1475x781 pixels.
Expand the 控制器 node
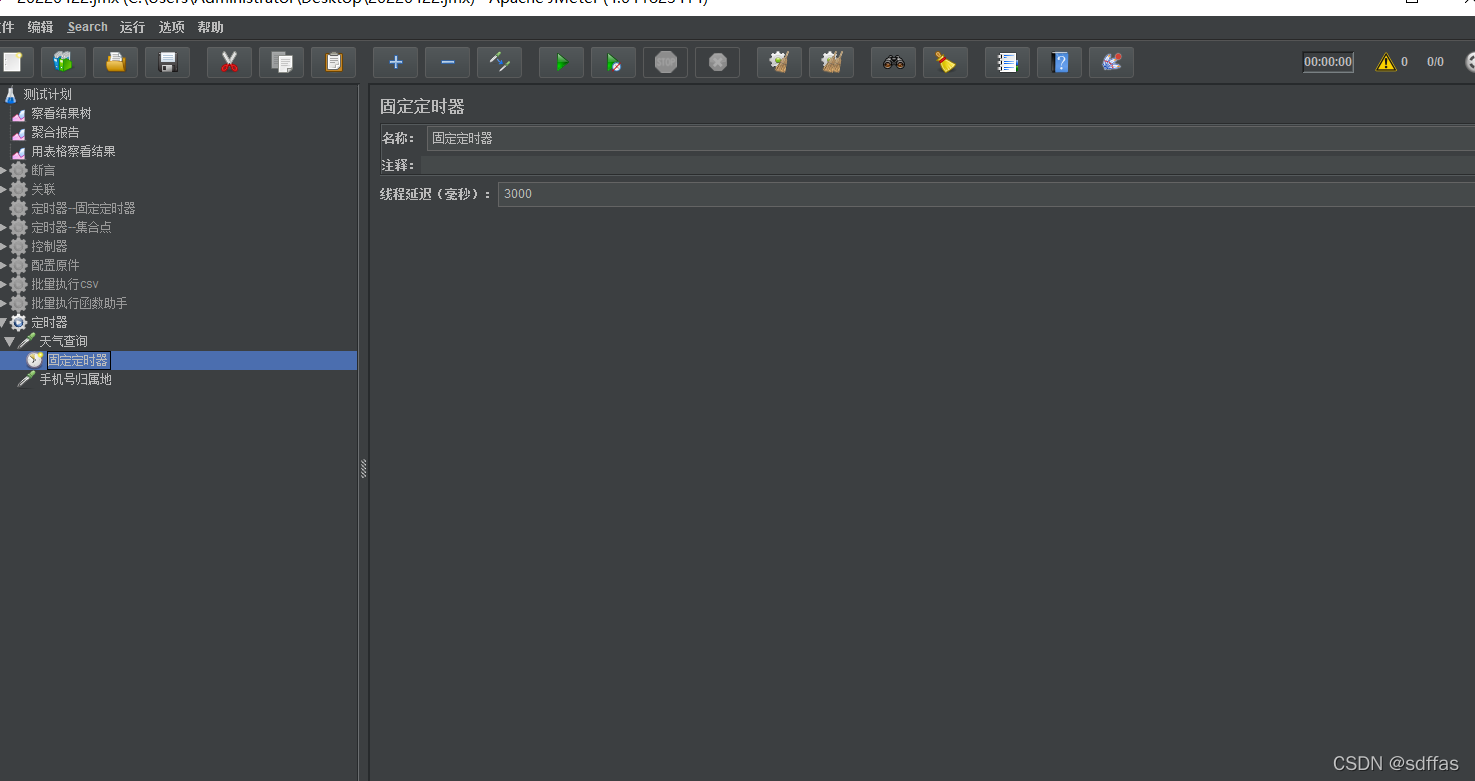pyautogui.click(x=4, y=246)
